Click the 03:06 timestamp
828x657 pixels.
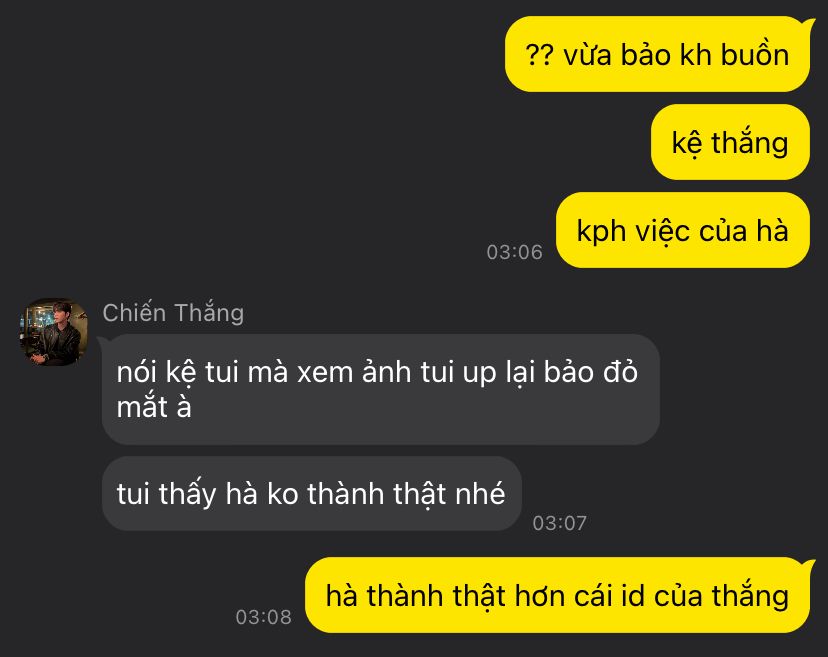(x=514, y=252)
